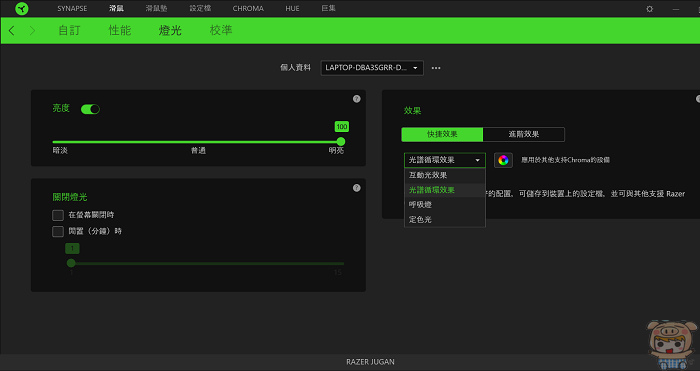Viewport: 700px width, 371px height.
Task: Open help icon in brightness panel
Action: [356, 99]
